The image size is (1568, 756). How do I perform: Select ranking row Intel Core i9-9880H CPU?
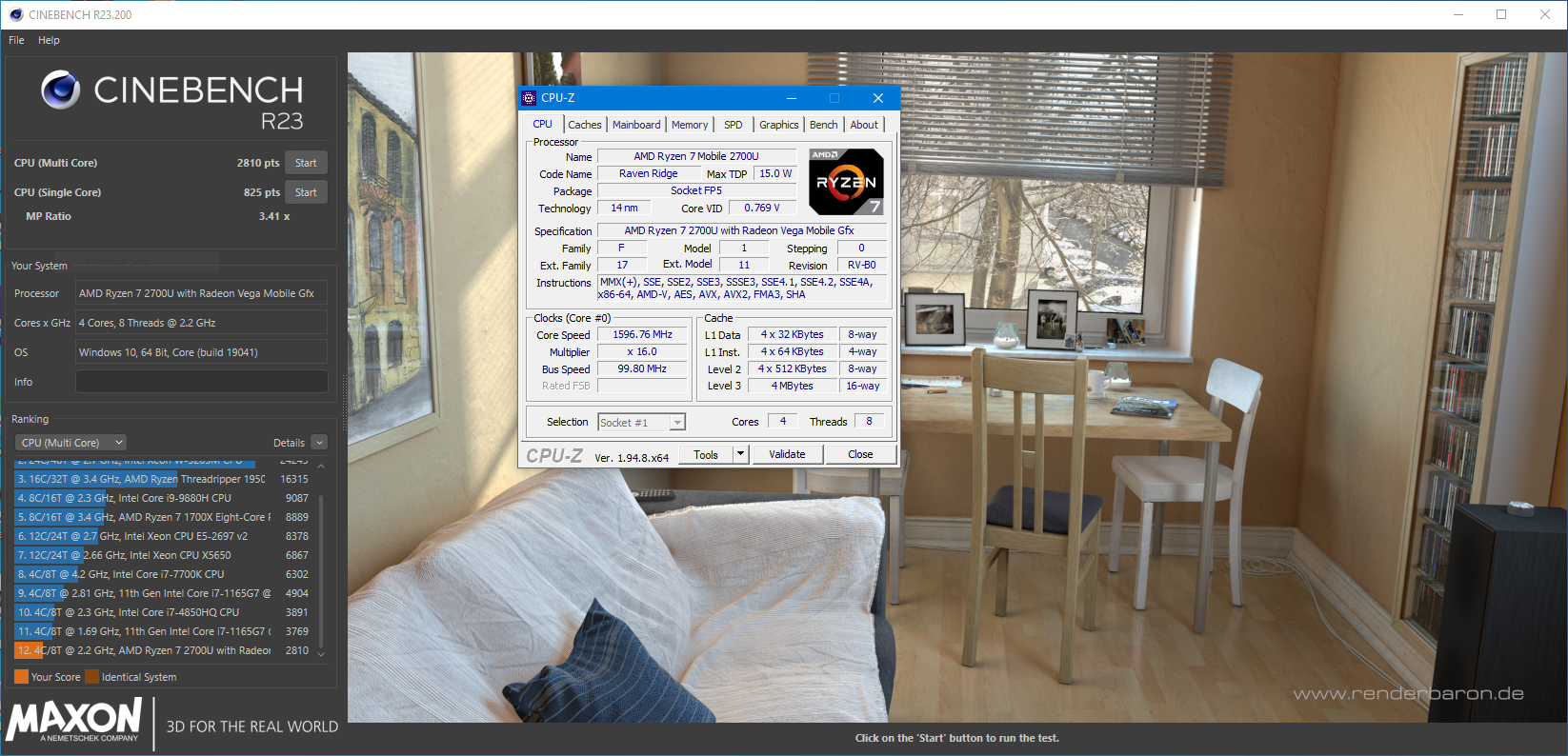pyautogui.click(x=163, y=498)
